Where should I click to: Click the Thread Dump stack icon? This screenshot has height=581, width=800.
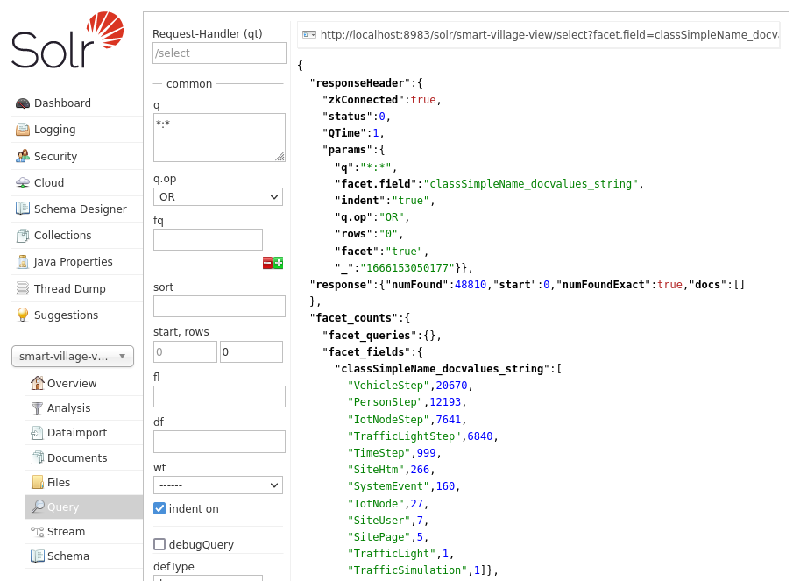[x=23, y=288]
